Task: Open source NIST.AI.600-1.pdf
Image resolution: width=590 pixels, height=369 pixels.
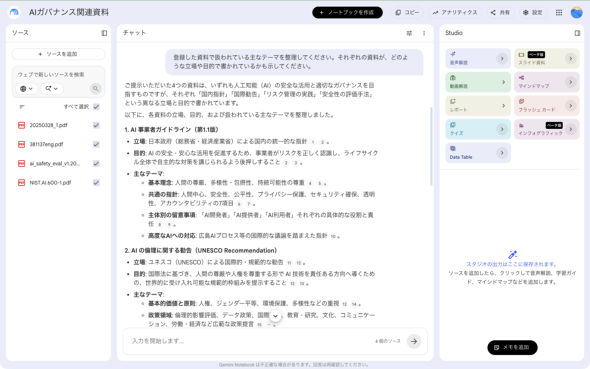Action: coord(50,183)
